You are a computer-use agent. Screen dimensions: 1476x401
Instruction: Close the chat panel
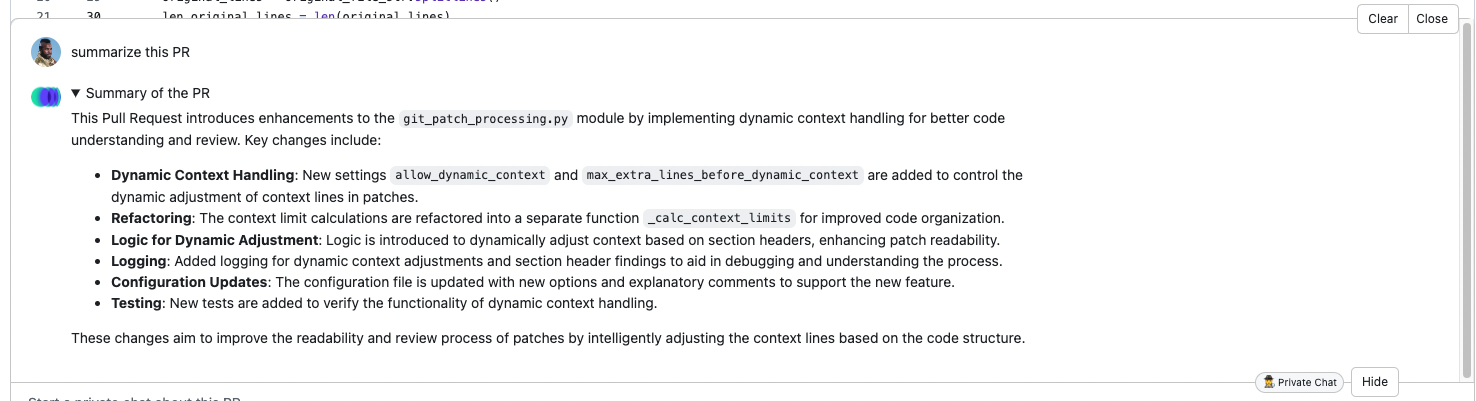[x=1431, y=19]
